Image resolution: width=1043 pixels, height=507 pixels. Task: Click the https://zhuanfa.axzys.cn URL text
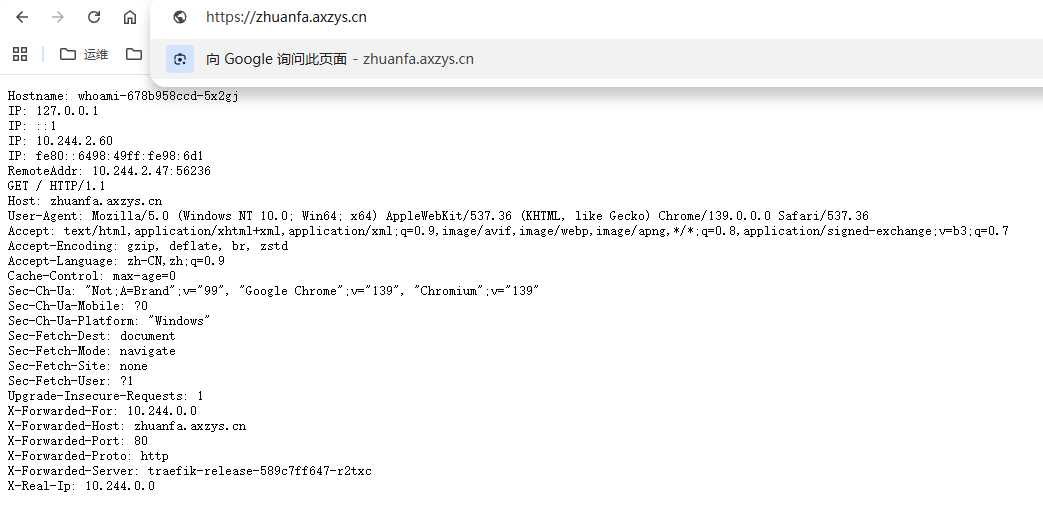click(286, 17)
